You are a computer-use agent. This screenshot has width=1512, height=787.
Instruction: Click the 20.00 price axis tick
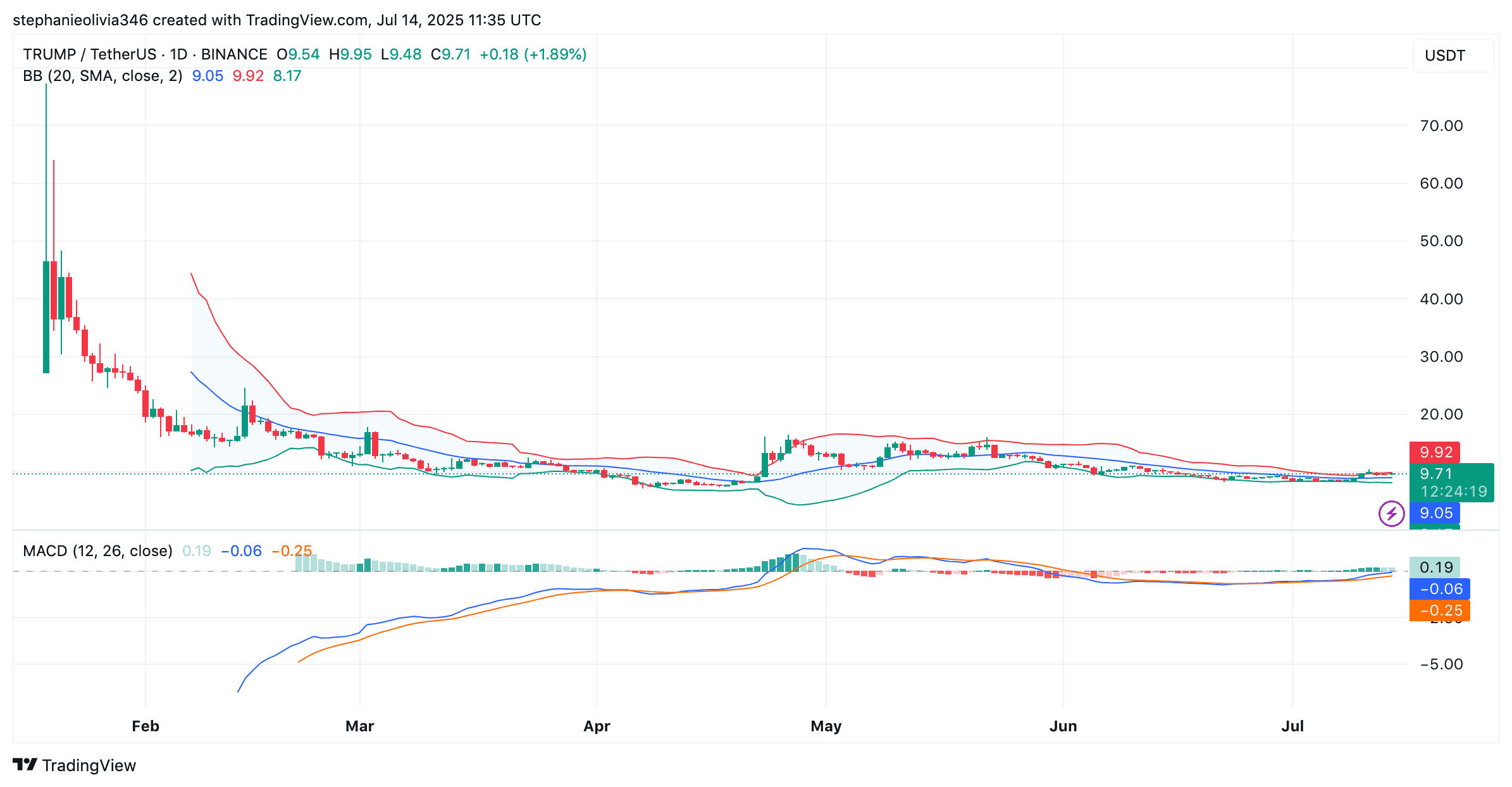[x=1441, y=414]
